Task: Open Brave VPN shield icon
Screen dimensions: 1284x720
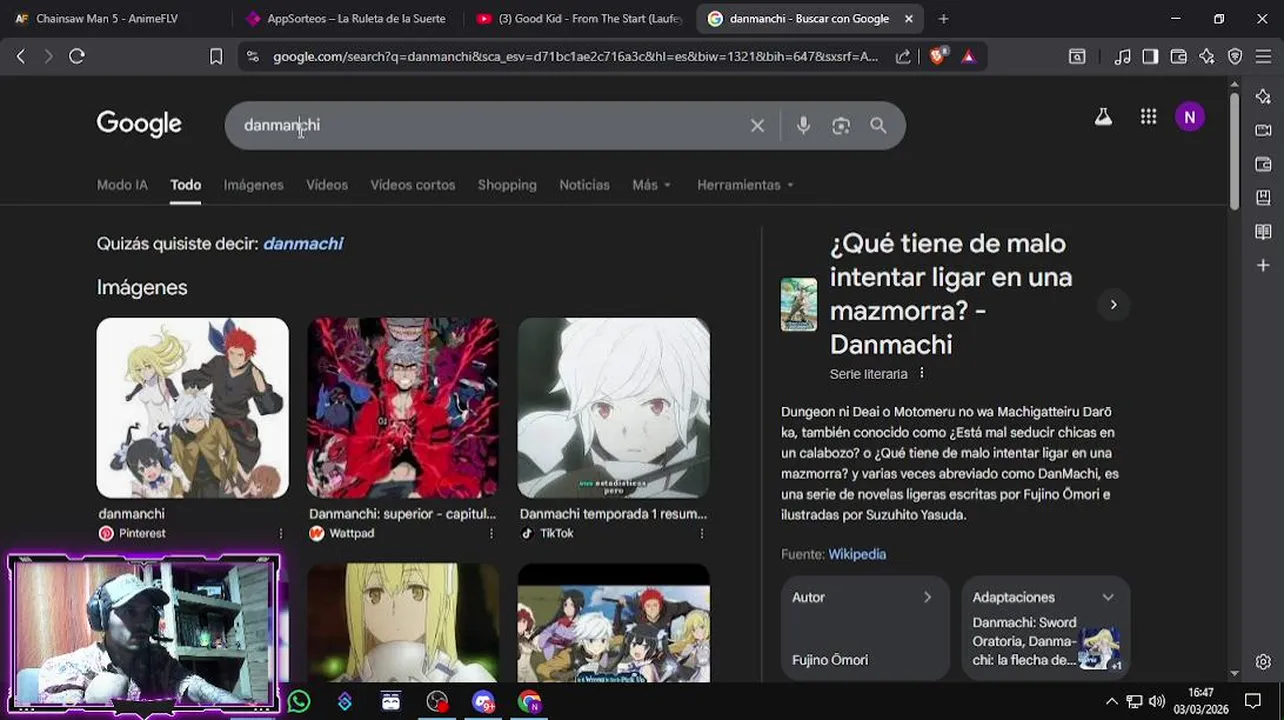Action: coord(1235,57)
